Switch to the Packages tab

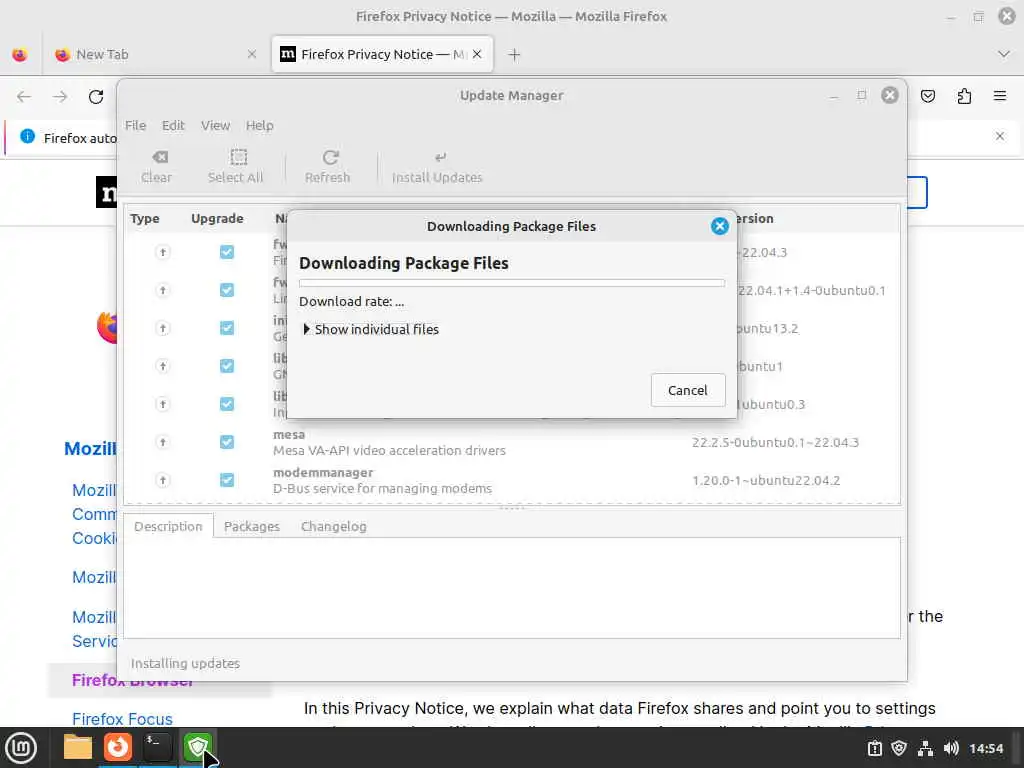tap(251, 526)
